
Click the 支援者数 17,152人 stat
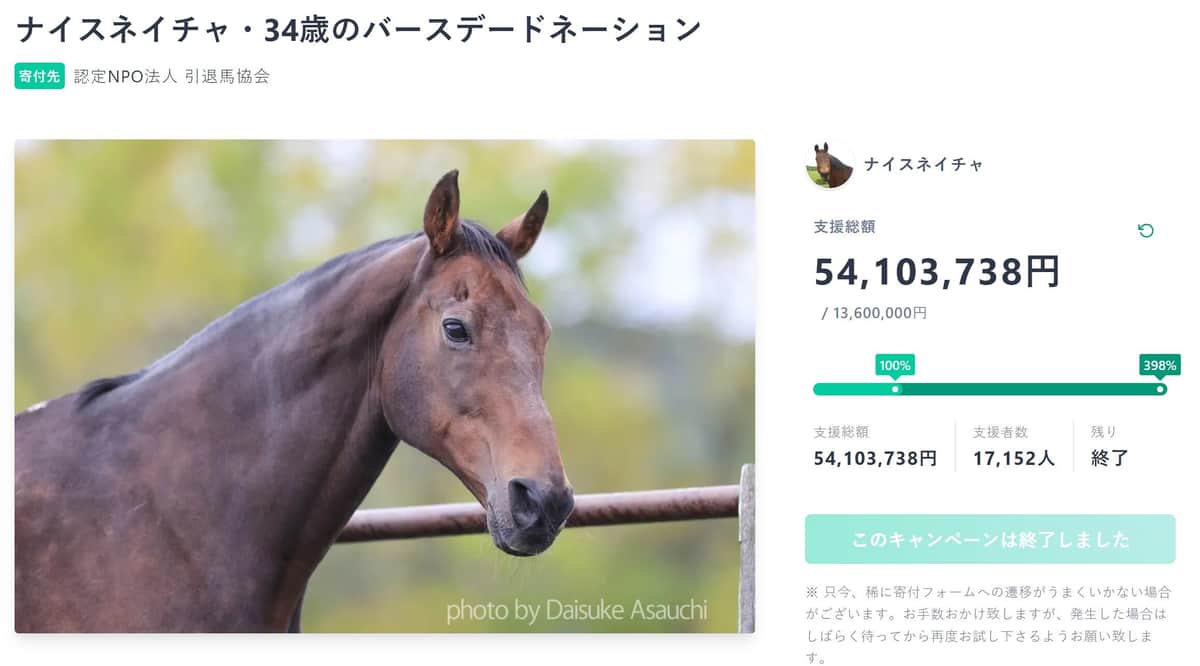tap(1014, 458)
